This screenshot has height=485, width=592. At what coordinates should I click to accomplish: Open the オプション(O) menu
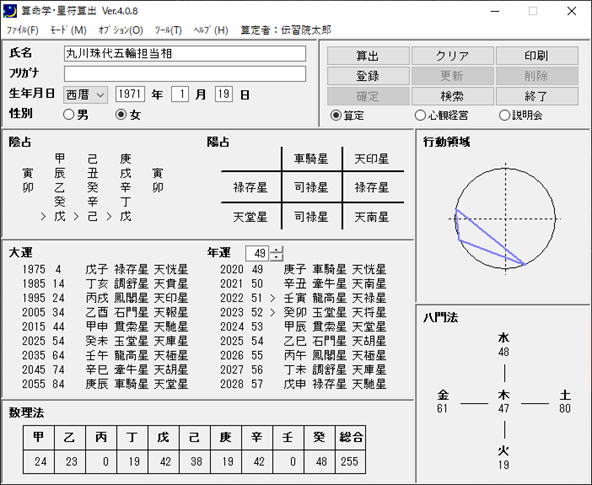tap(120, 30)
